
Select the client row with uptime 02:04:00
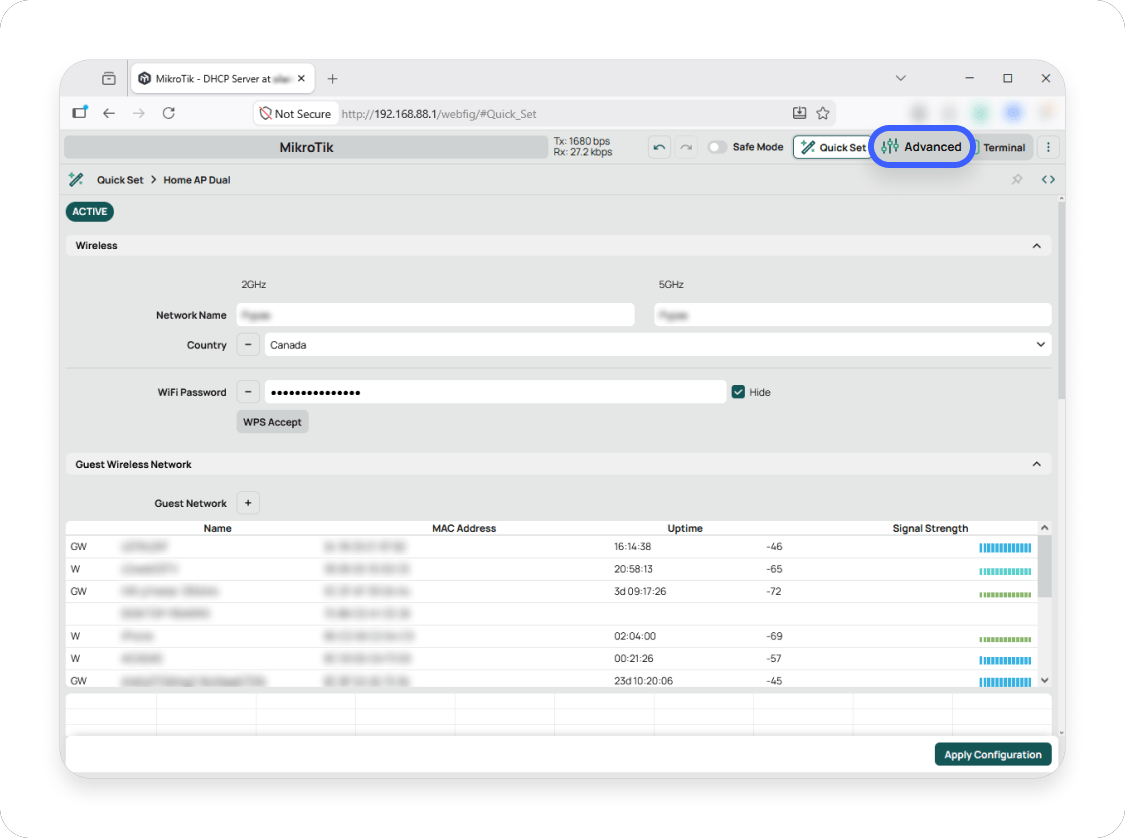551,636
